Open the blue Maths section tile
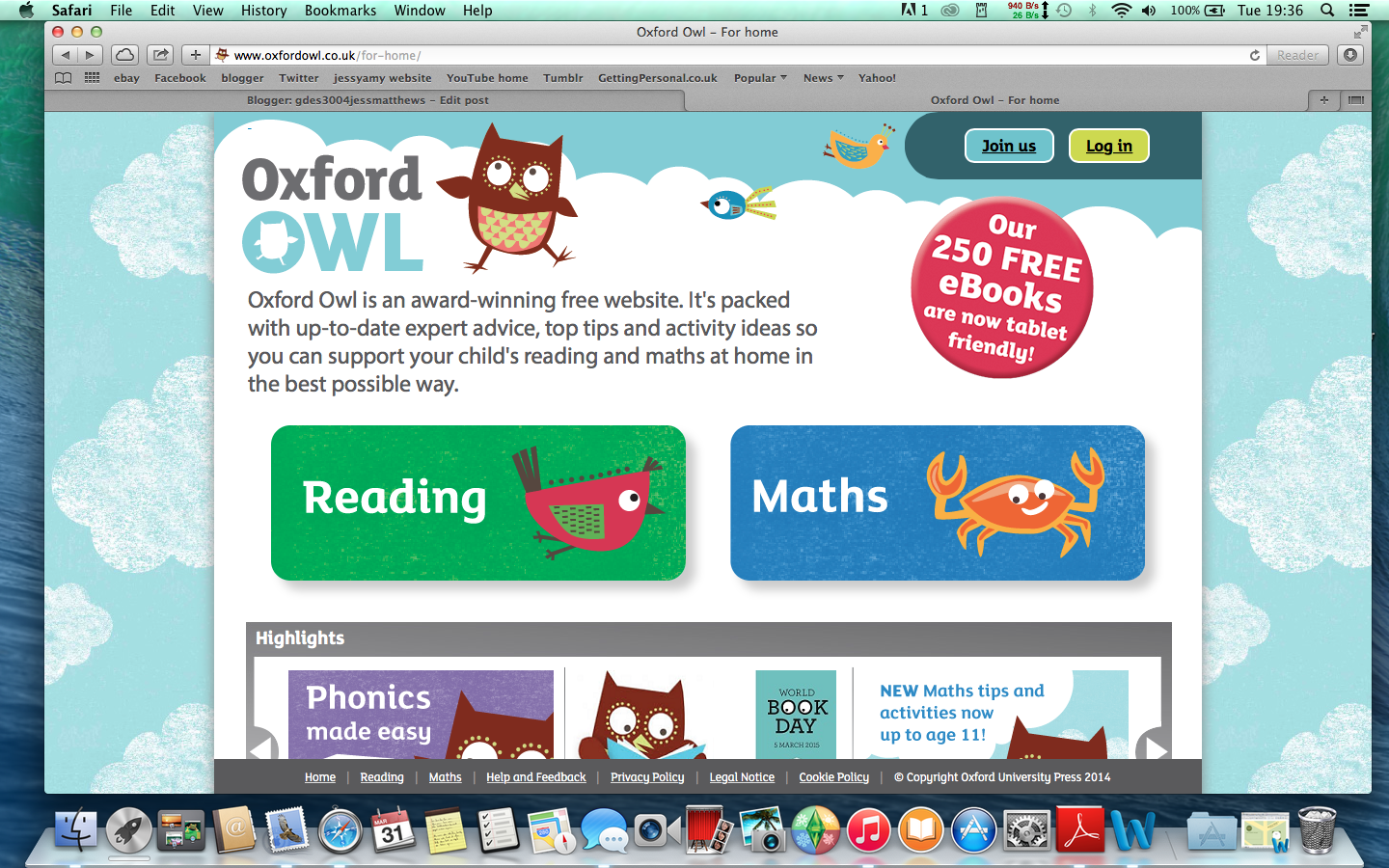 pos(938,502)
